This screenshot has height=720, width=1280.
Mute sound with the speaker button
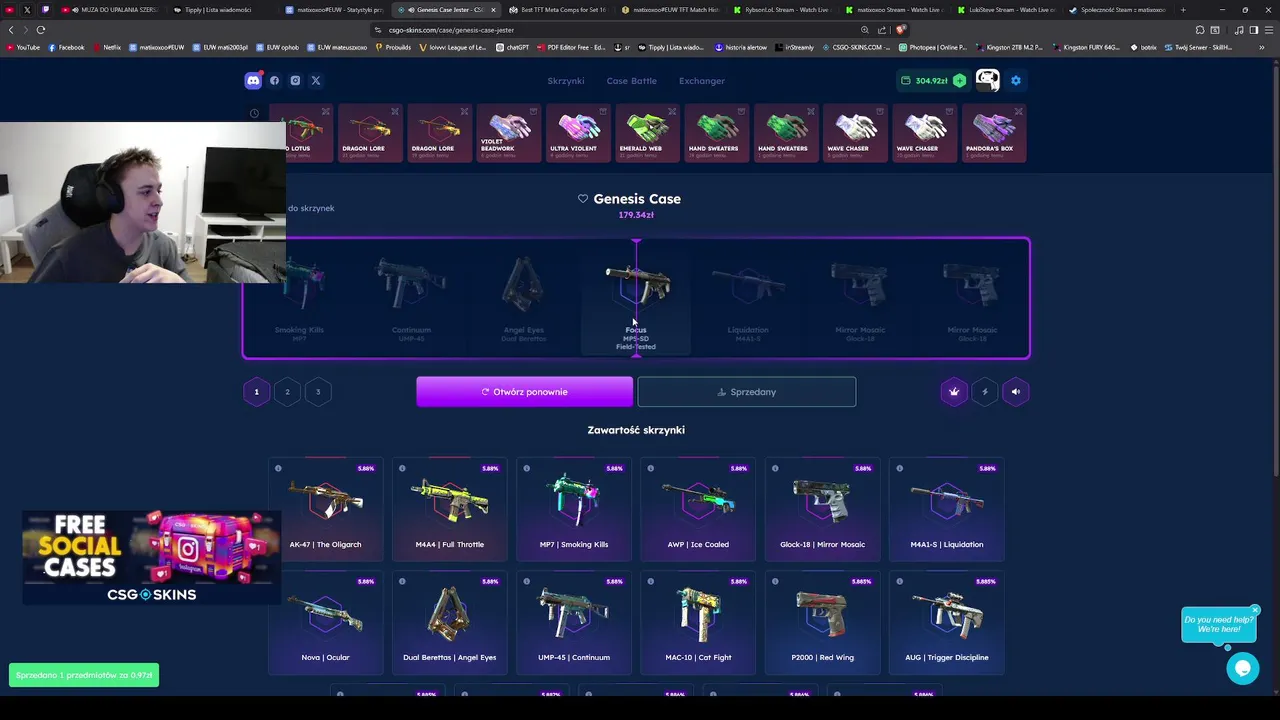click(1016, 392)
